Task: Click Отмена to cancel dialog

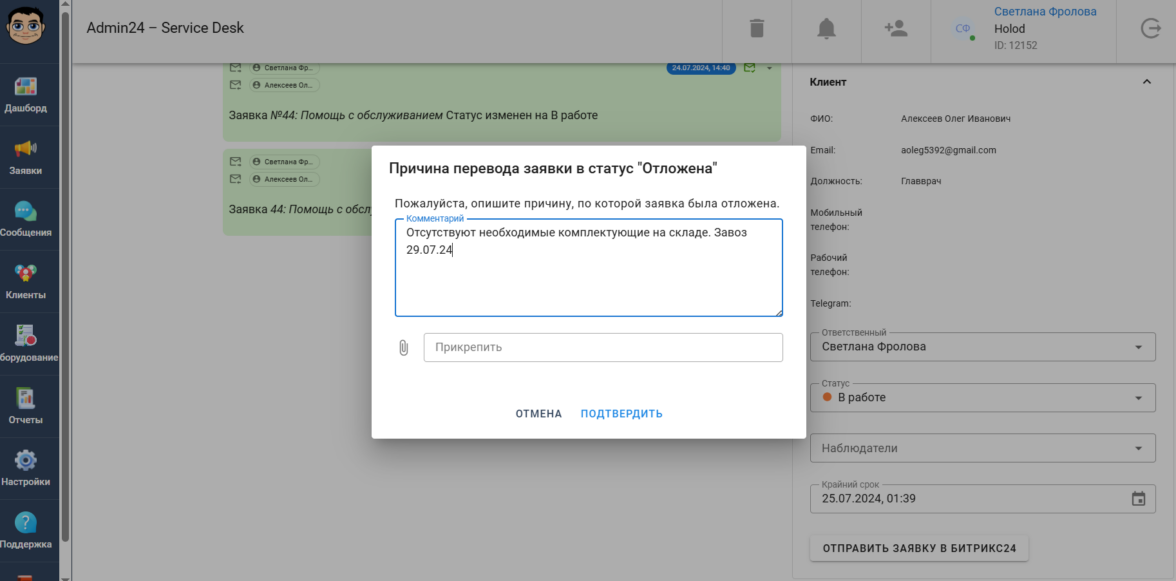Action: (x=538, y=414)
